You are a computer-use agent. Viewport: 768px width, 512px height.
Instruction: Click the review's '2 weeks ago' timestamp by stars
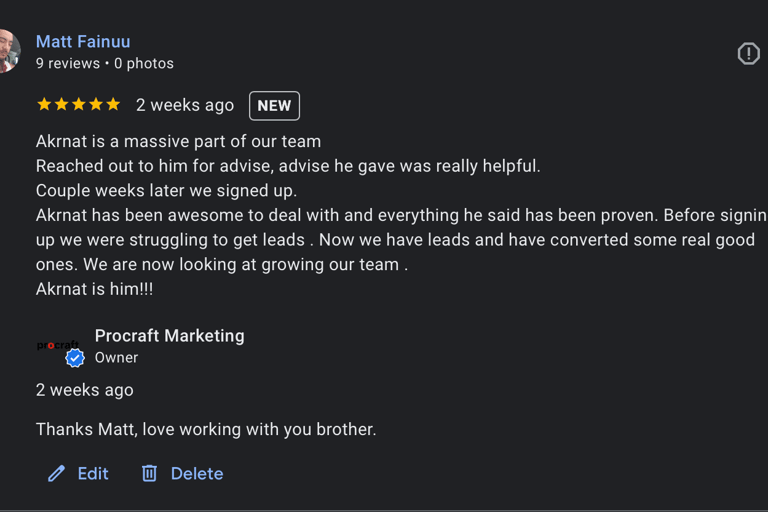[185, 105]
